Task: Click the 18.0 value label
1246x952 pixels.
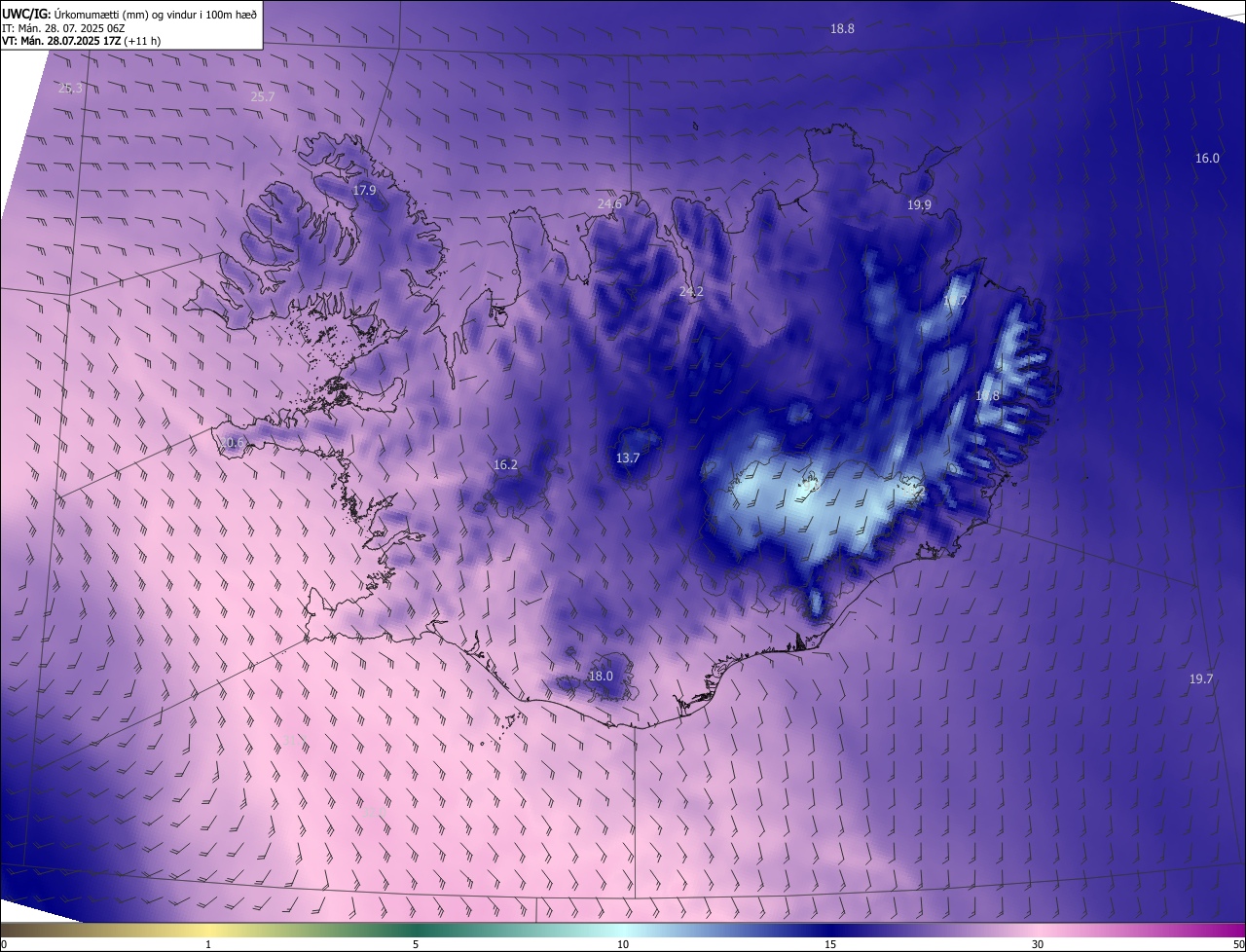Action: [601, 676]
